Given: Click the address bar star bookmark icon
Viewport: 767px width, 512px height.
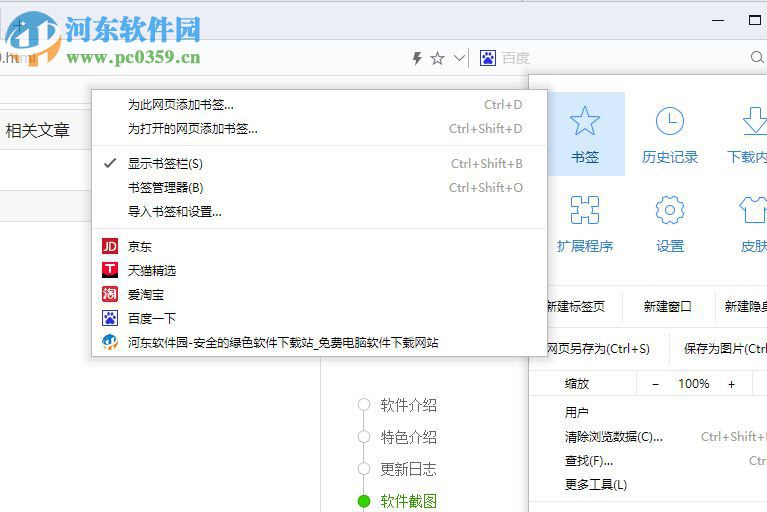Looking at the screenshot, I should click(437, 59).
